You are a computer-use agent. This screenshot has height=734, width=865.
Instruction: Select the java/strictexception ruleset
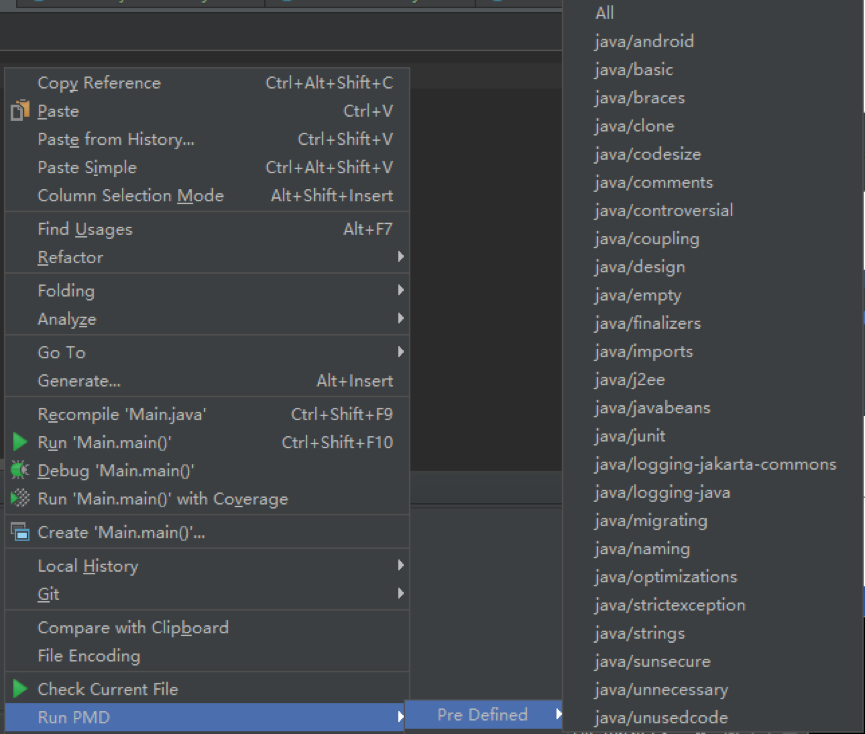[x=713, y=604]
